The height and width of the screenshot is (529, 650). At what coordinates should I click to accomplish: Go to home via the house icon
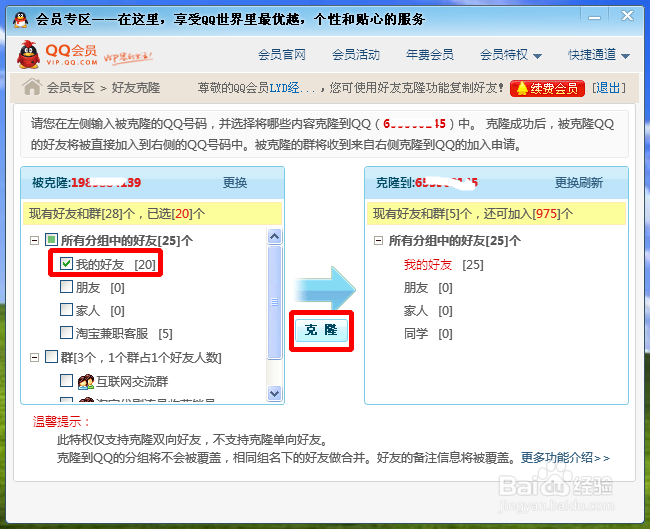pyautogui.click(x=32, y=87)
